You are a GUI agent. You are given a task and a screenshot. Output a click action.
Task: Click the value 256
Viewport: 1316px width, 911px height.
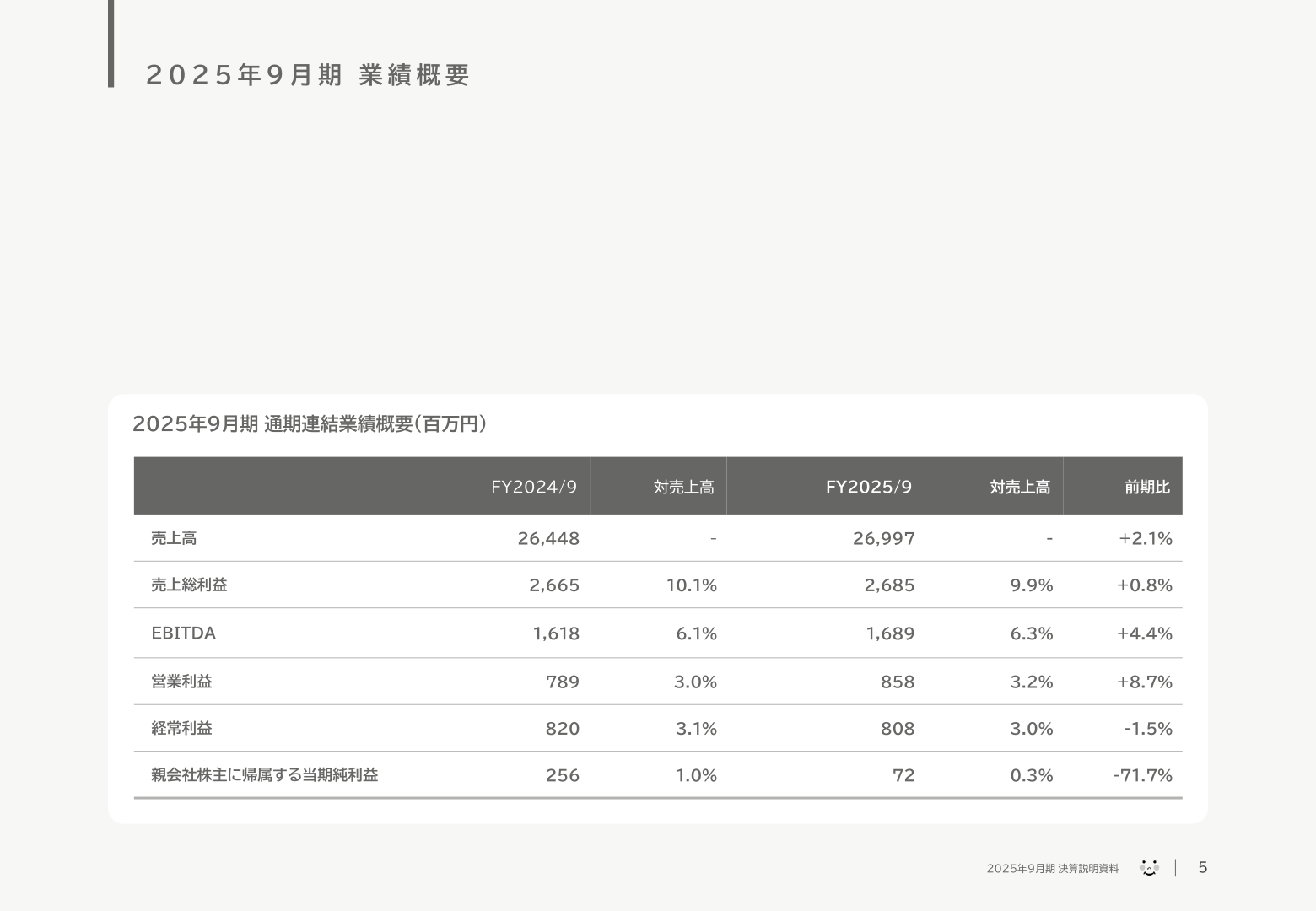coord(563,775)
